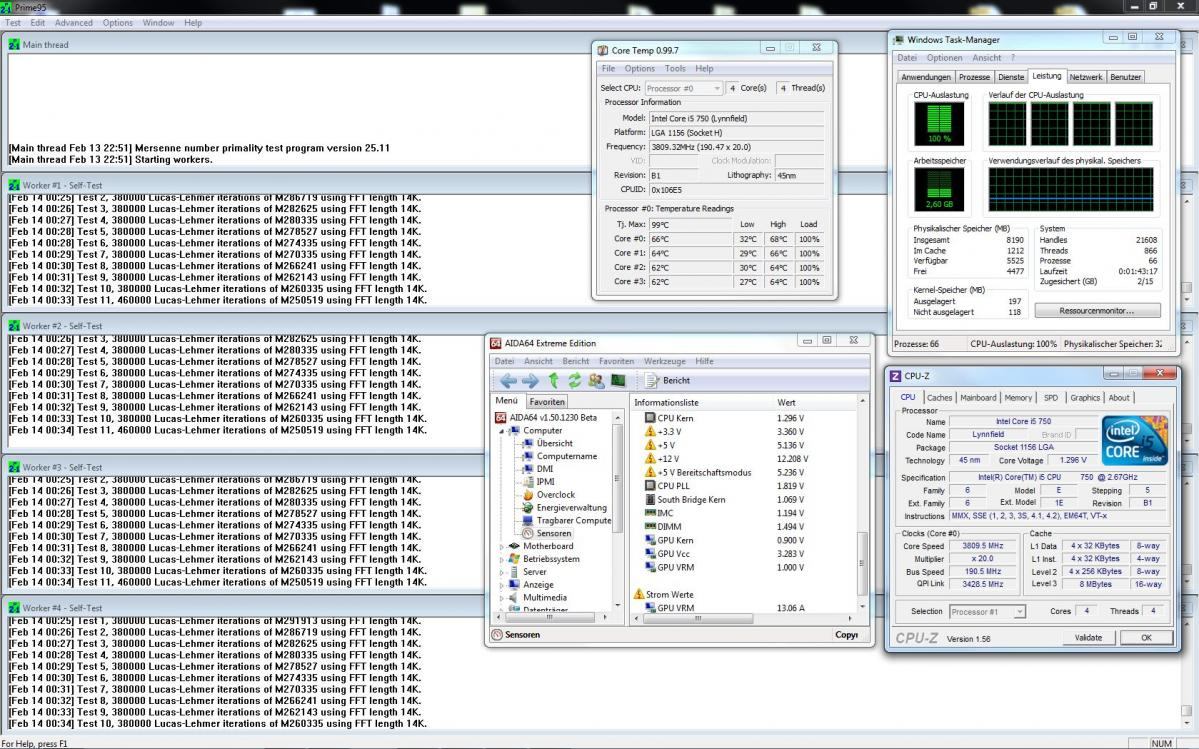Switch to the Memory tab in CPU-Z
The width and height of the screenshot is (1199, 749).
click(x=1018, y=397)
